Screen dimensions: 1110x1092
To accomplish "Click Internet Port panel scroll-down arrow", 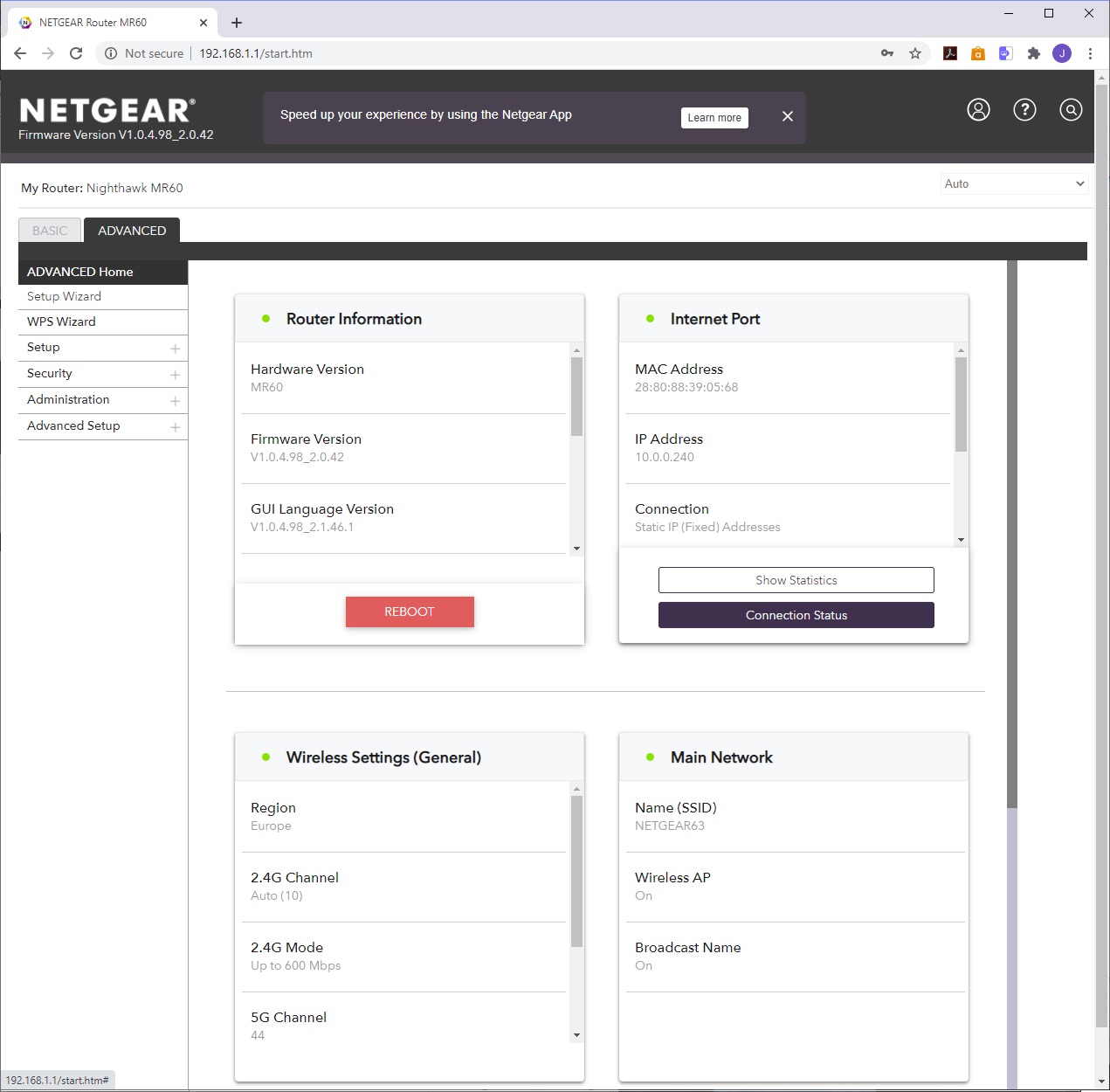I will coord(961,540).
